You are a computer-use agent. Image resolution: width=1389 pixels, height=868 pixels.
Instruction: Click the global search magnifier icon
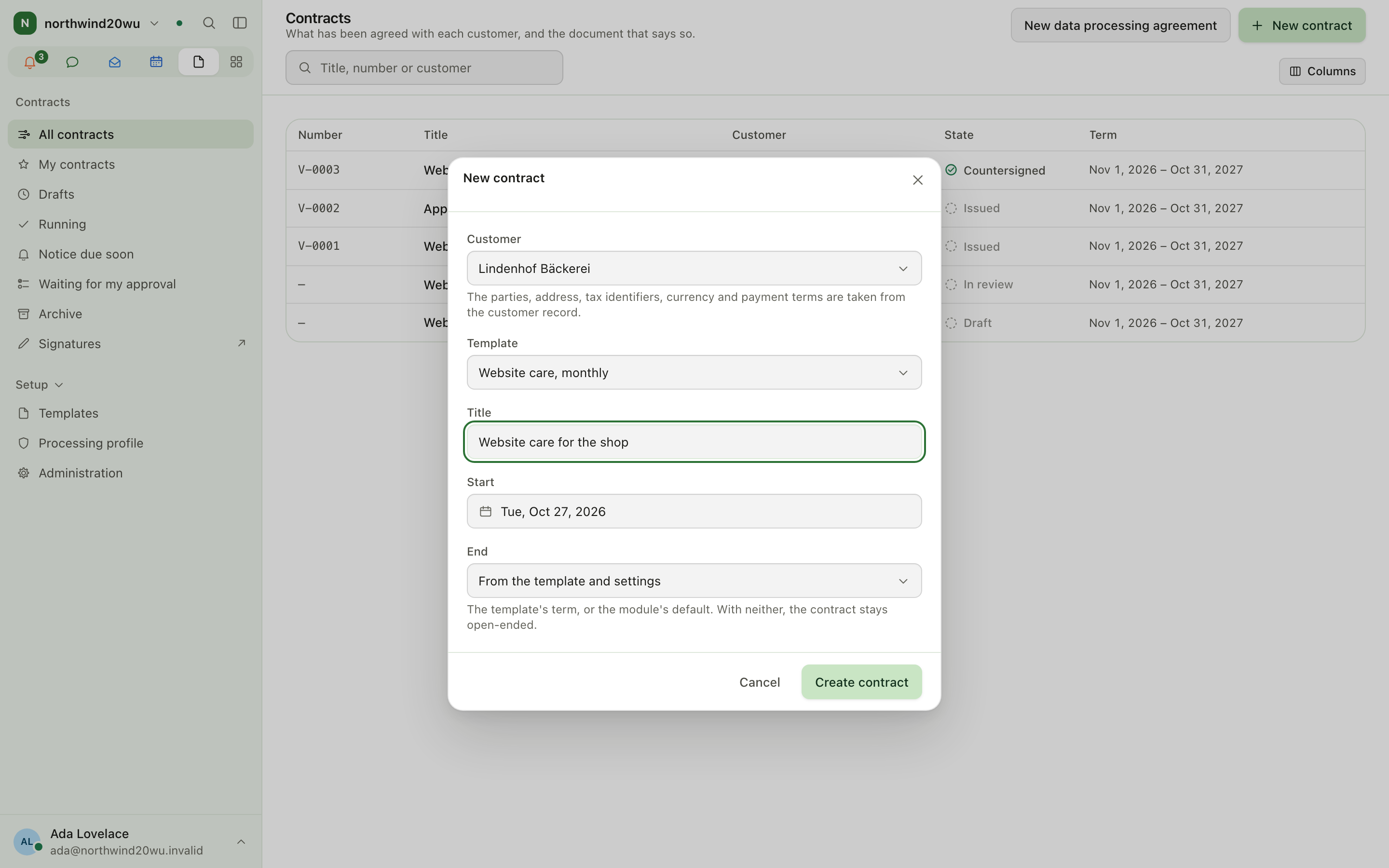[x=209, y=23]
